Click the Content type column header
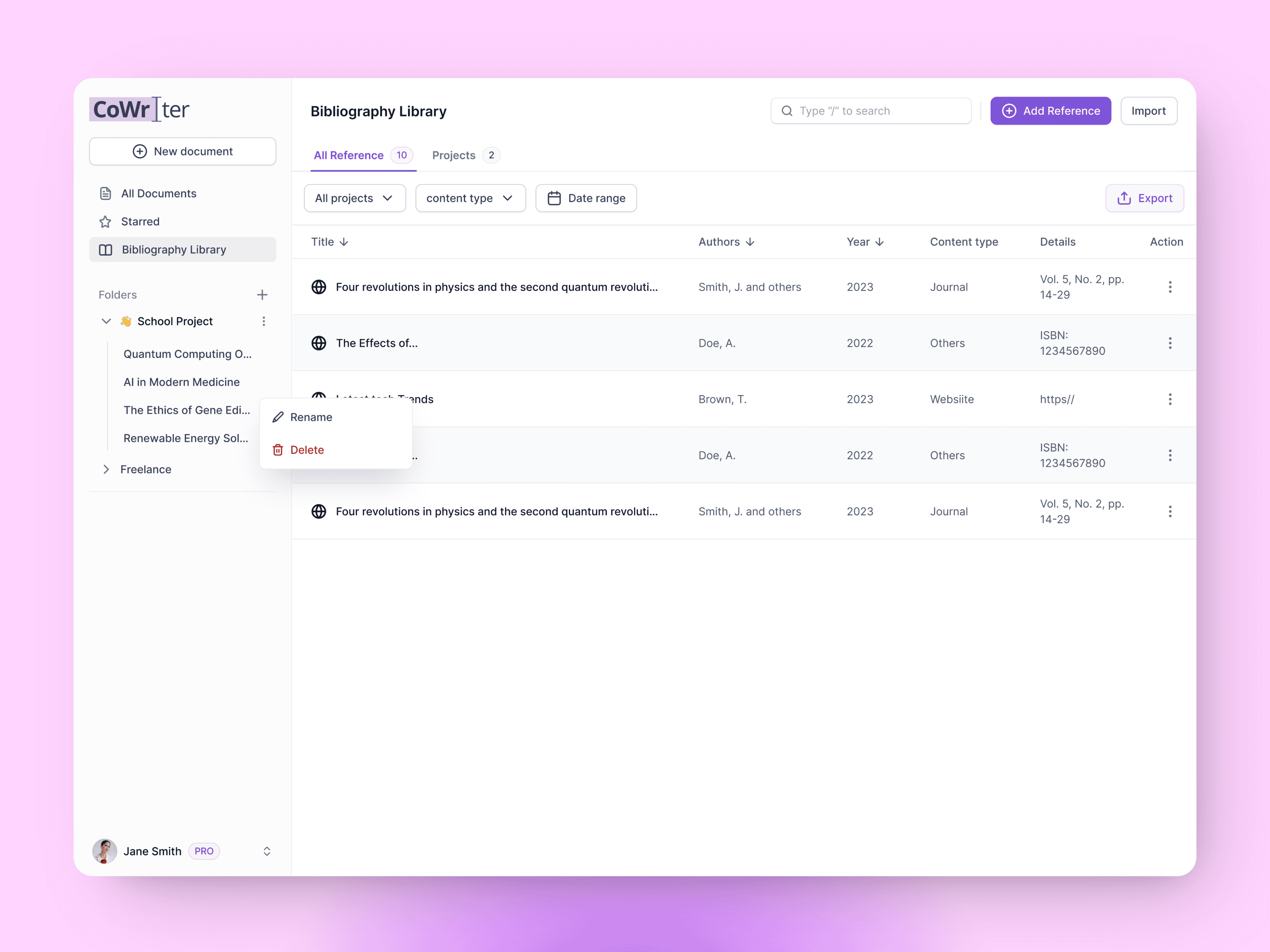 pos(964,242)
